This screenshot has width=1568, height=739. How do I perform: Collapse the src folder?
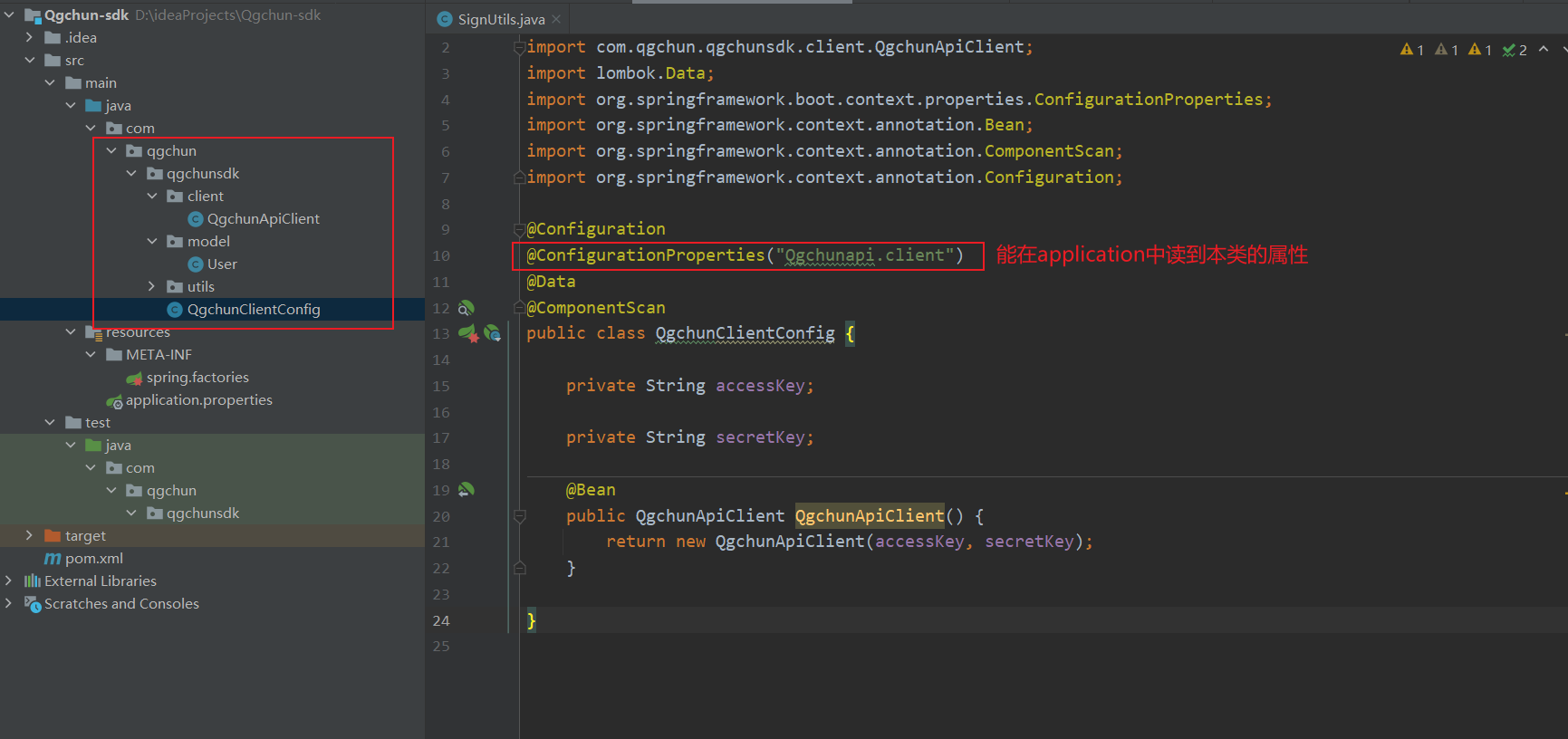pos(29,61)
